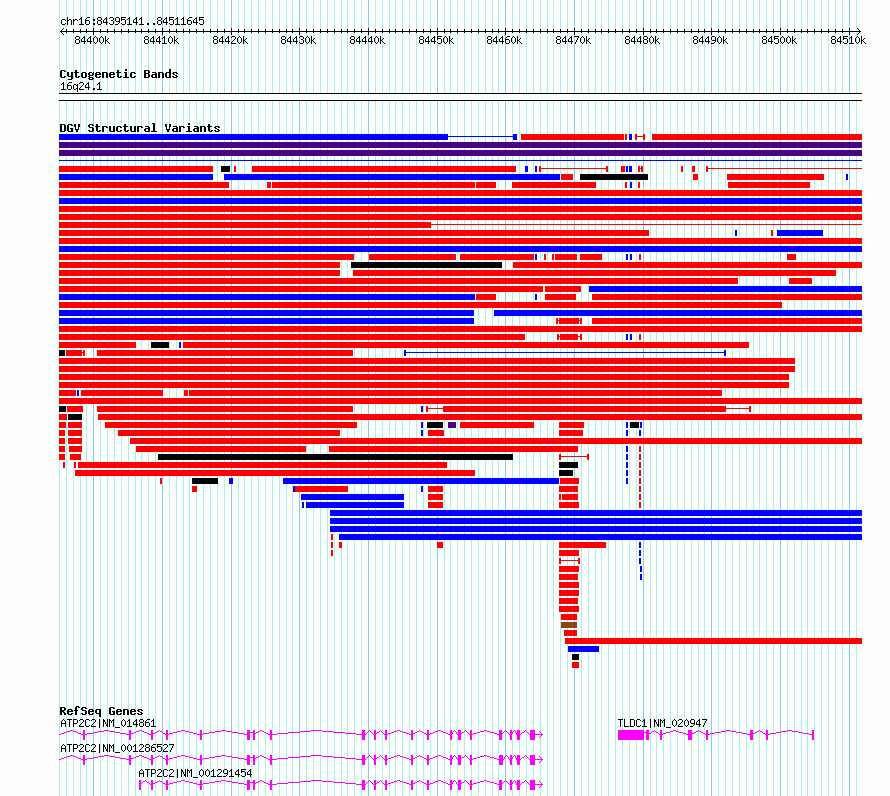This screenshot has width=890, height=796.
Task: Click the large magenta TLDC1 first exon block
Action: click(631, 735)
